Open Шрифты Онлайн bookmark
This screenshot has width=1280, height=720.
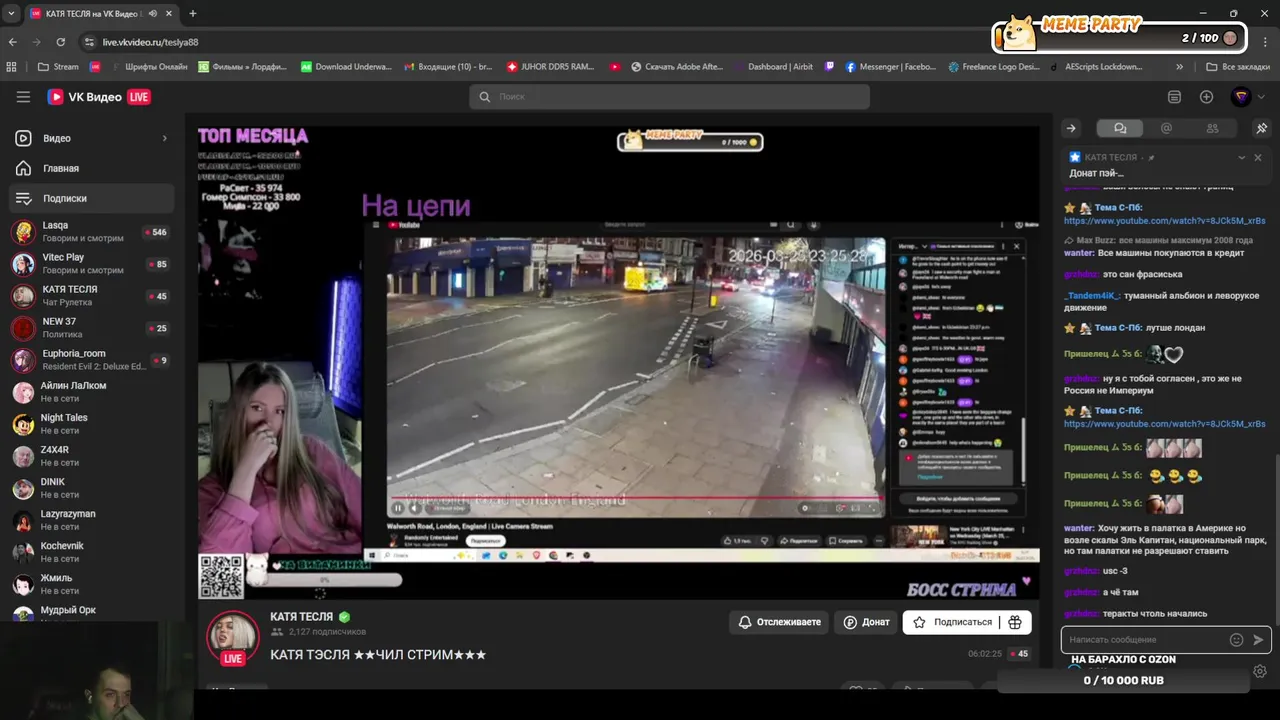coord(148,67)
